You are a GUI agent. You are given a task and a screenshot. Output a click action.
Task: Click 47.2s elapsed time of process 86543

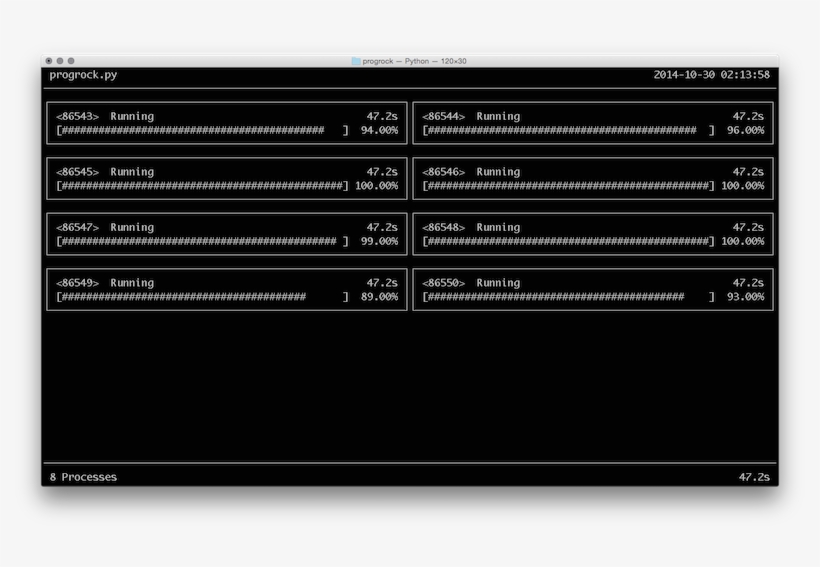point(382,116)
